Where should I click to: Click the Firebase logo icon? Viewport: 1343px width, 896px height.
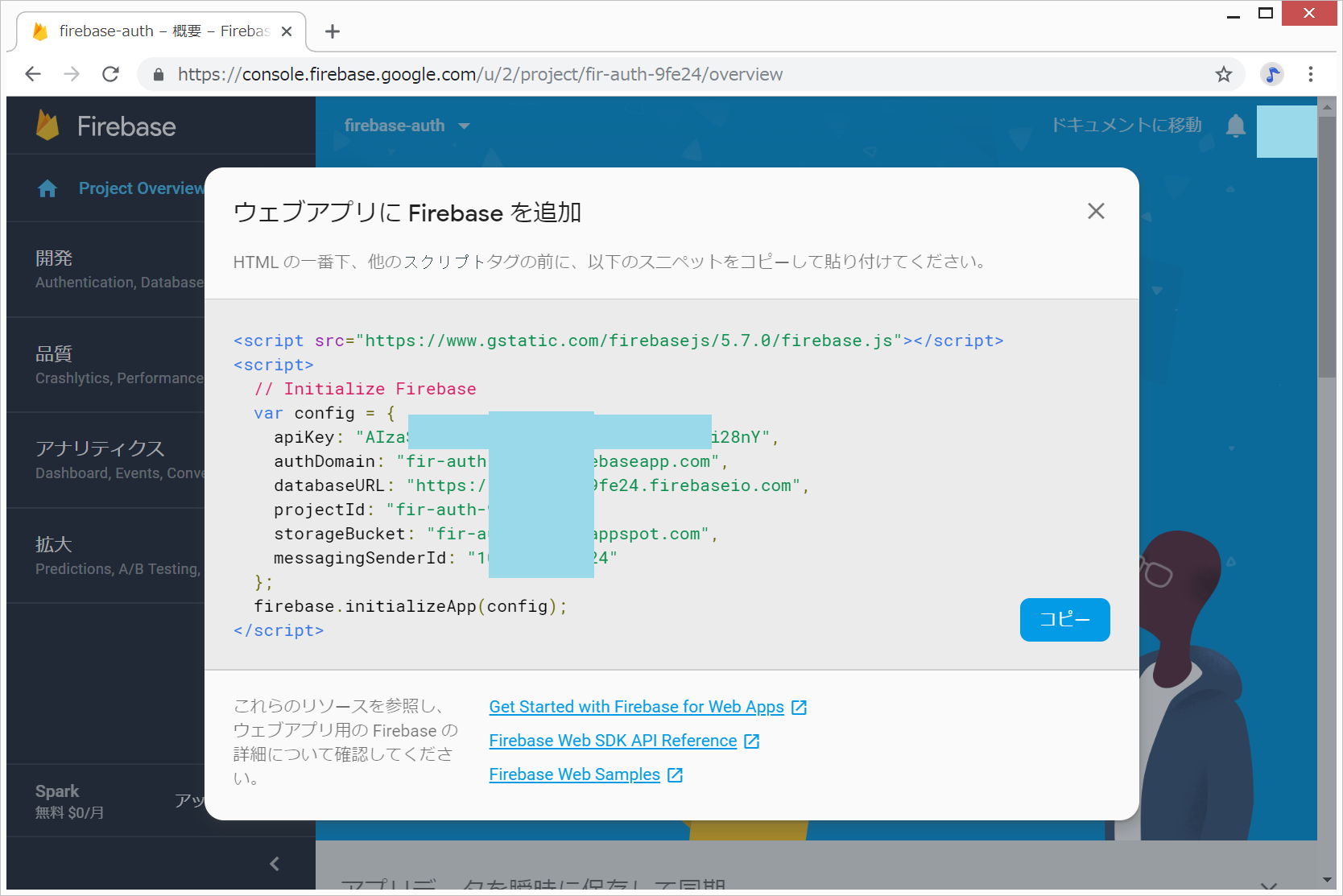click(x=48, y=126)
